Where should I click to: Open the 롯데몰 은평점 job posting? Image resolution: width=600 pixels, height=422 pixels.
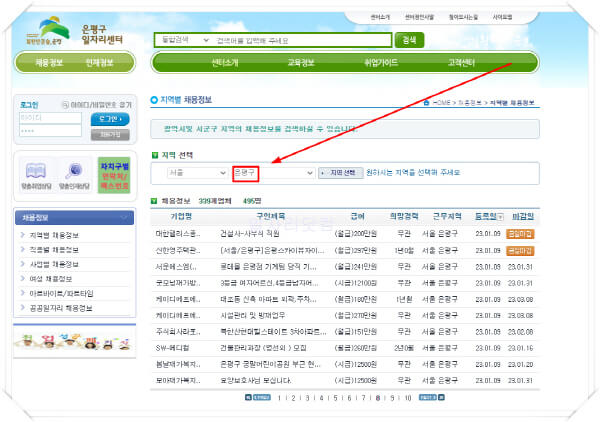[268, 267]
